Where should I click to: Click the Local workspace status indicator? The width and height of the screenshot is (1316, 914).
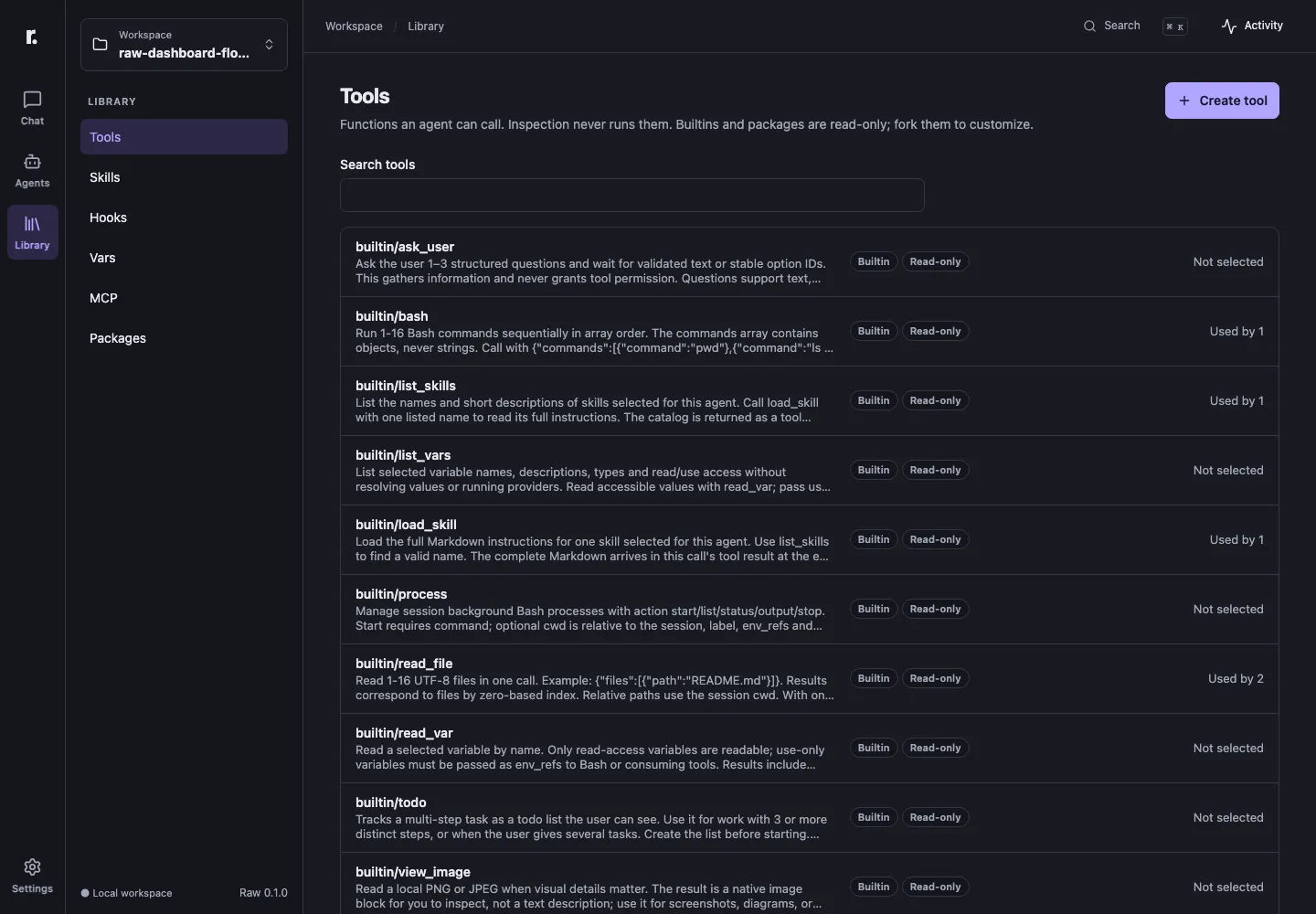pos(126,893)
